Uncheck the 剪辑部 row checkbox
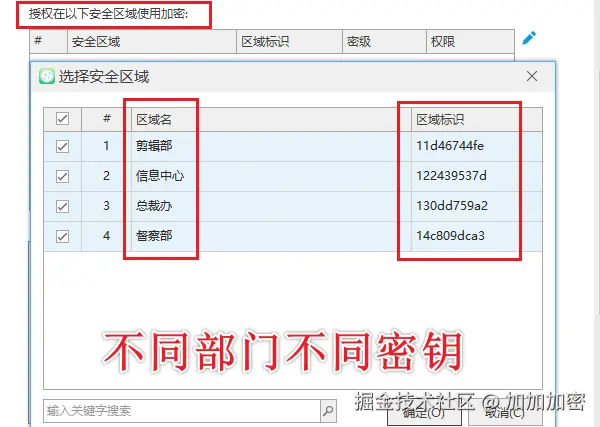The image size is (600, 427). [62, 146]
